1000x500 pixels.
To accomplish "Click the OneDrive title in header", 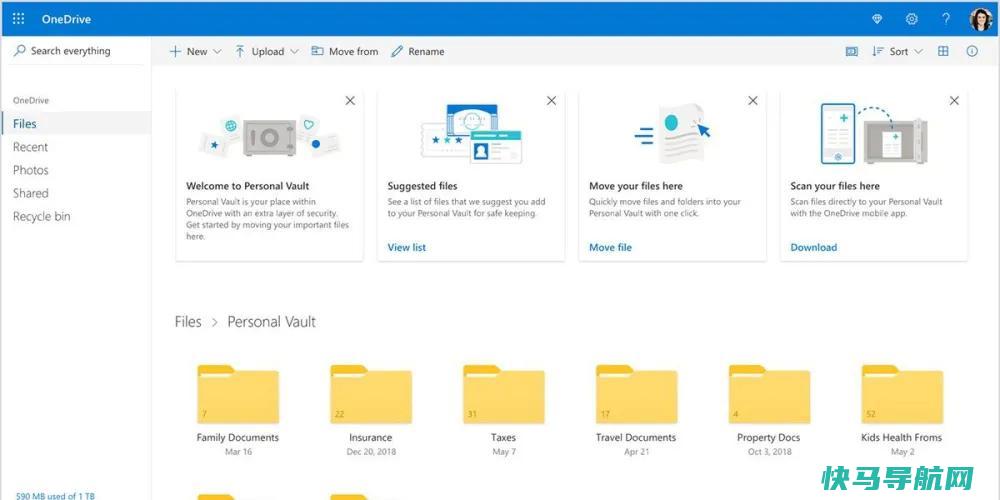I will point(66,19).
